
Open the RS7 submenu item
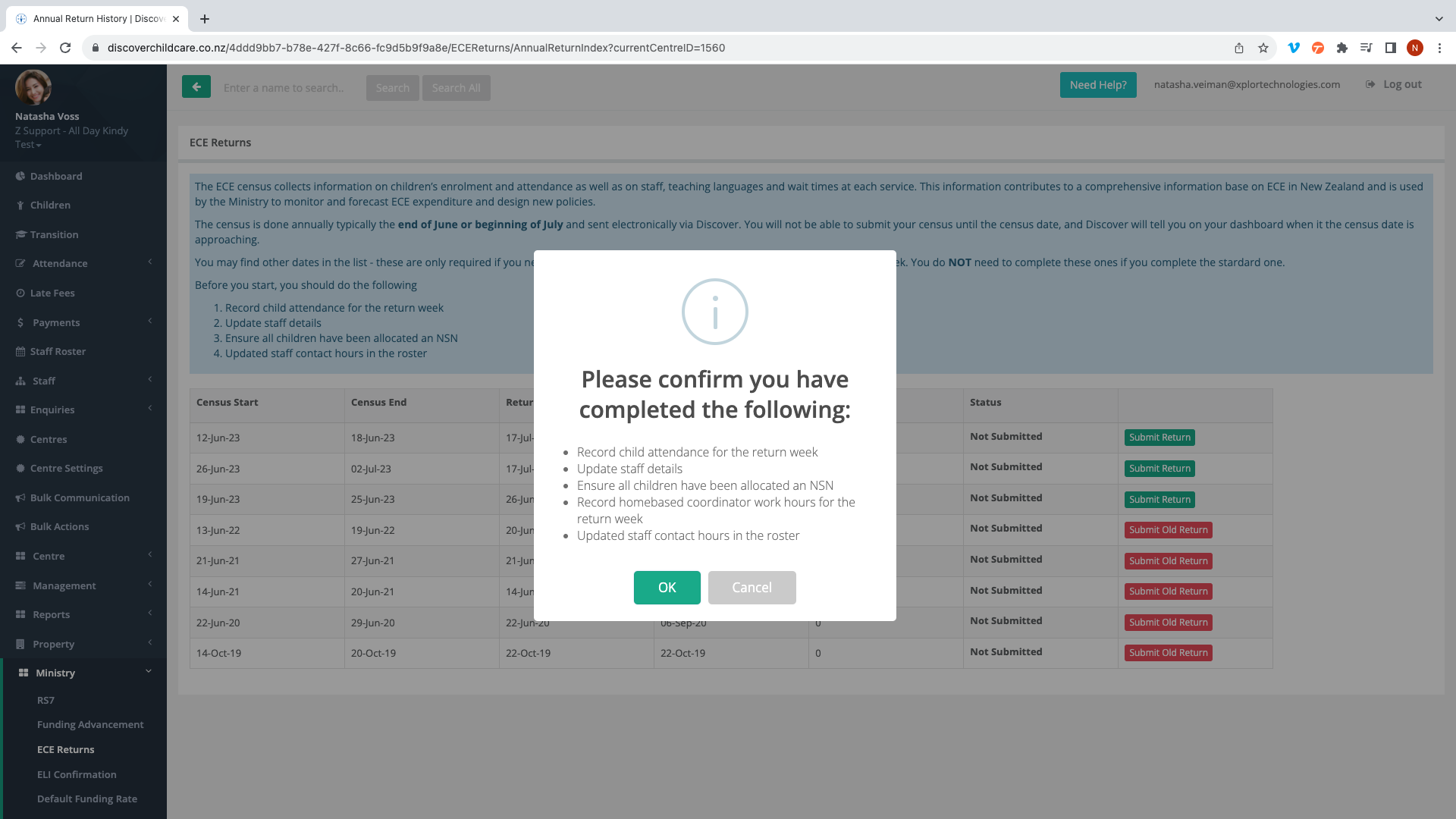[x=45, y=700]
